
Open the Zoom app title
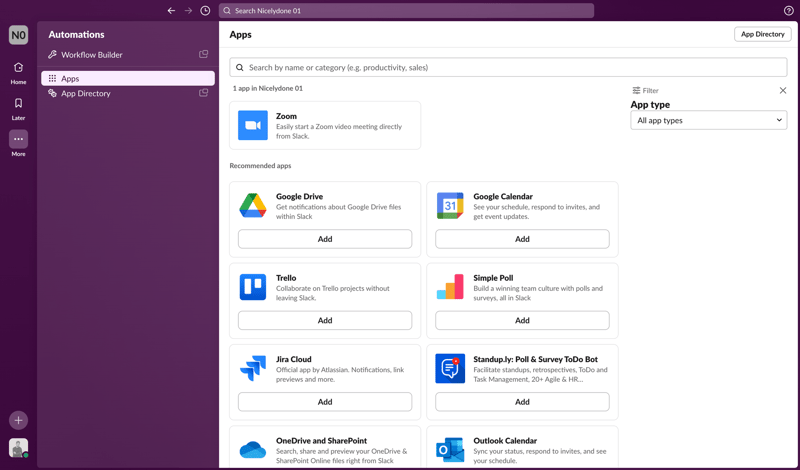click(286, 116)
